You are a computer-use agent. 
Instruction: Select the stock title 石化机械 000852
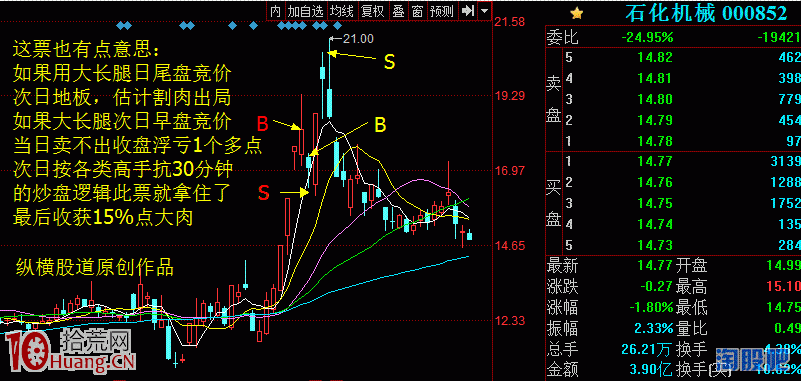706,13
